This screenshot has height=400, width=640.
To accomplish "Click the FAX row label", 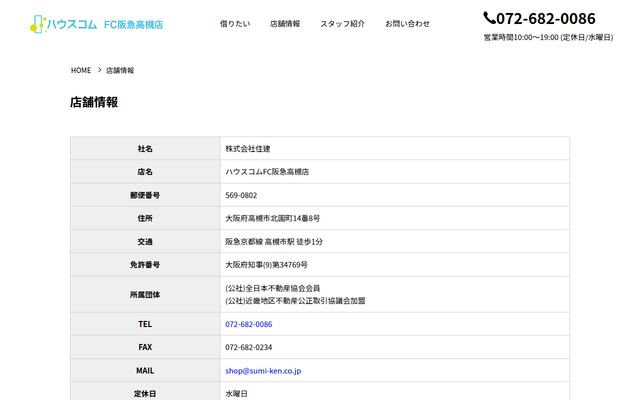I will pyautogui.click(x=145, y=347).
